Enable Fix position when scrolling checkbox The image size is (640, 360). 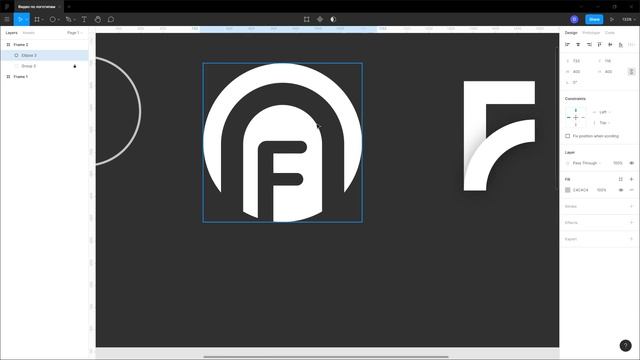[x=567, y=136]
